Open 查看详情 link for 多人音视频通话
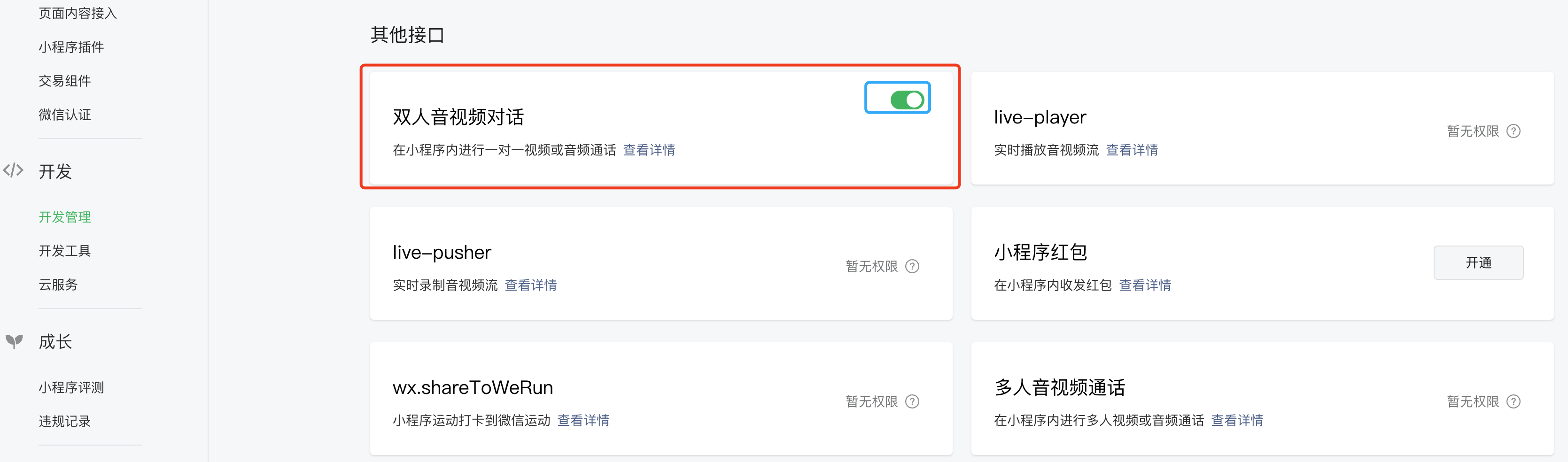 pos(1237,420)
